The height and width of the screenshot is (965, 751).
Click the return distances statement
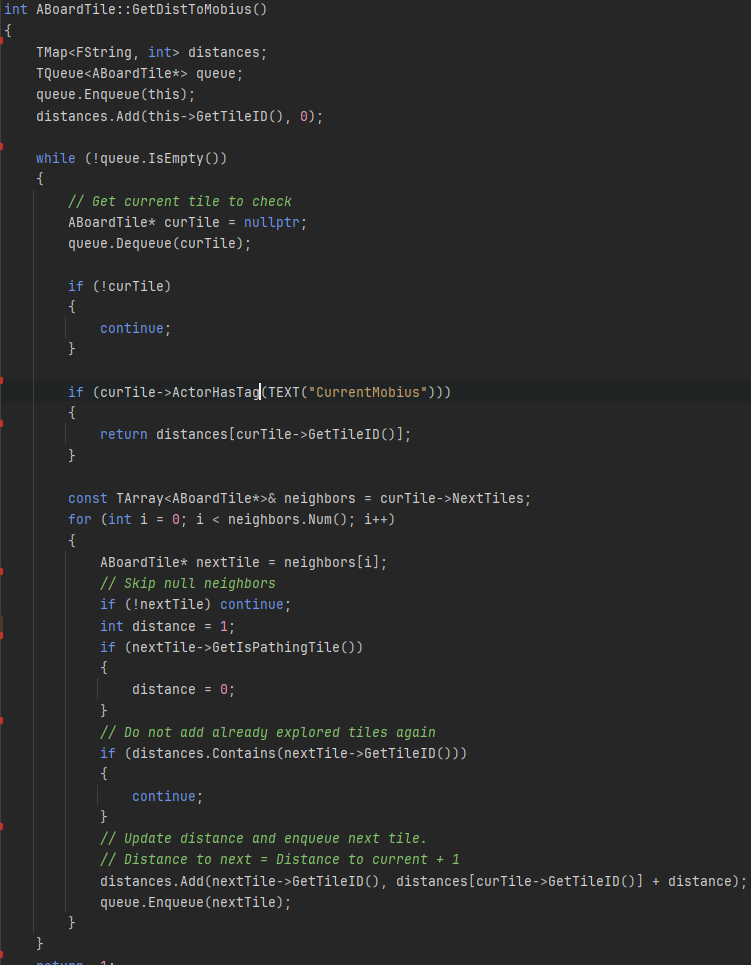255,435
